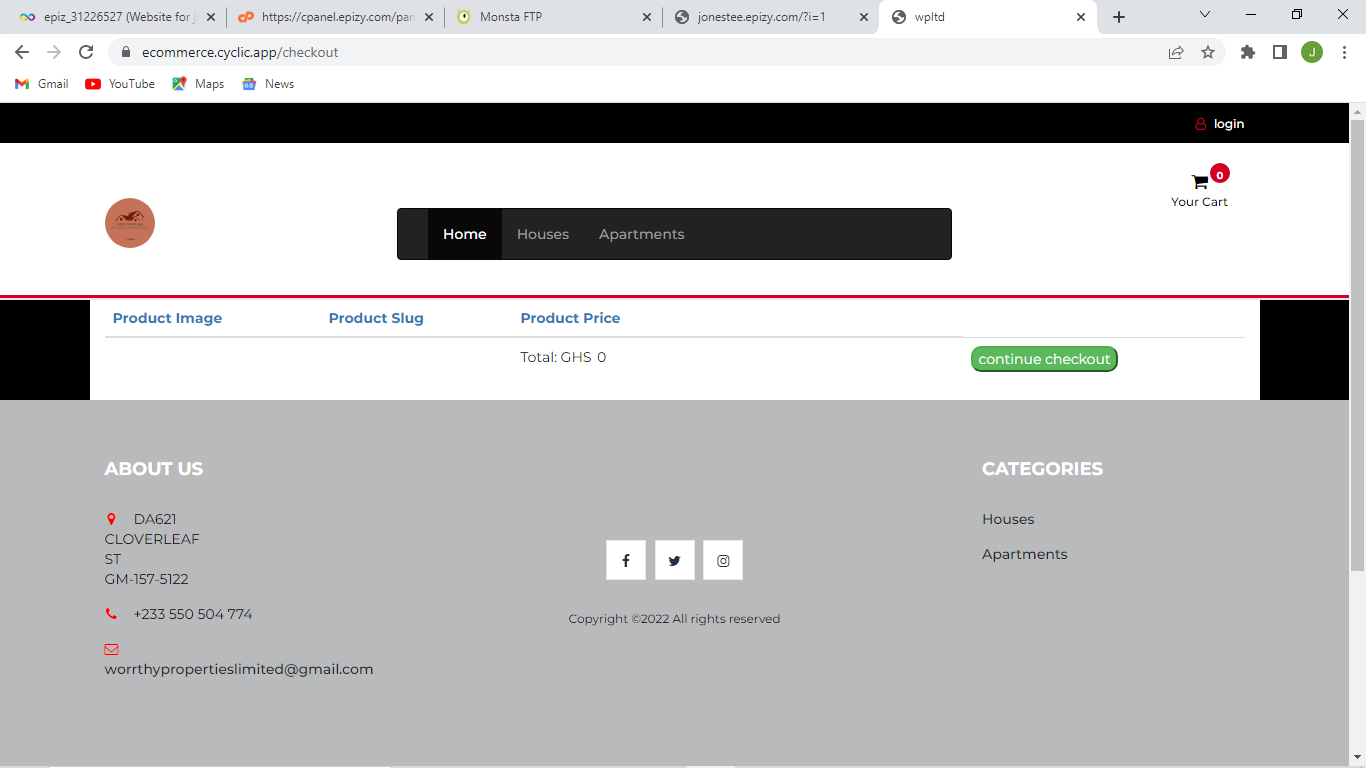Open the YouTube bookmark

[x=119, y=84]
